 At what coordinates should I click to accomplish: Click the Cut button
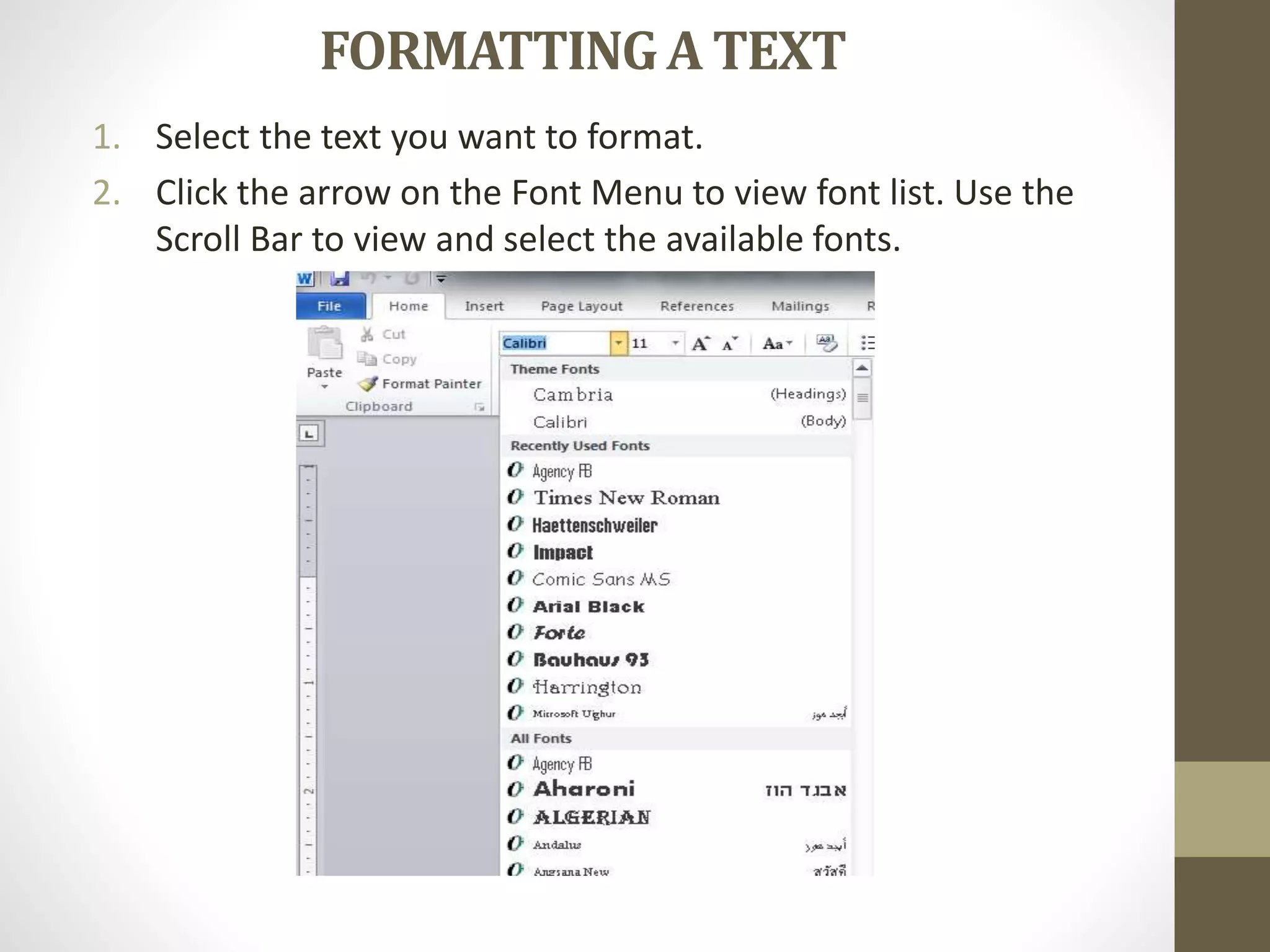[383, 334]
